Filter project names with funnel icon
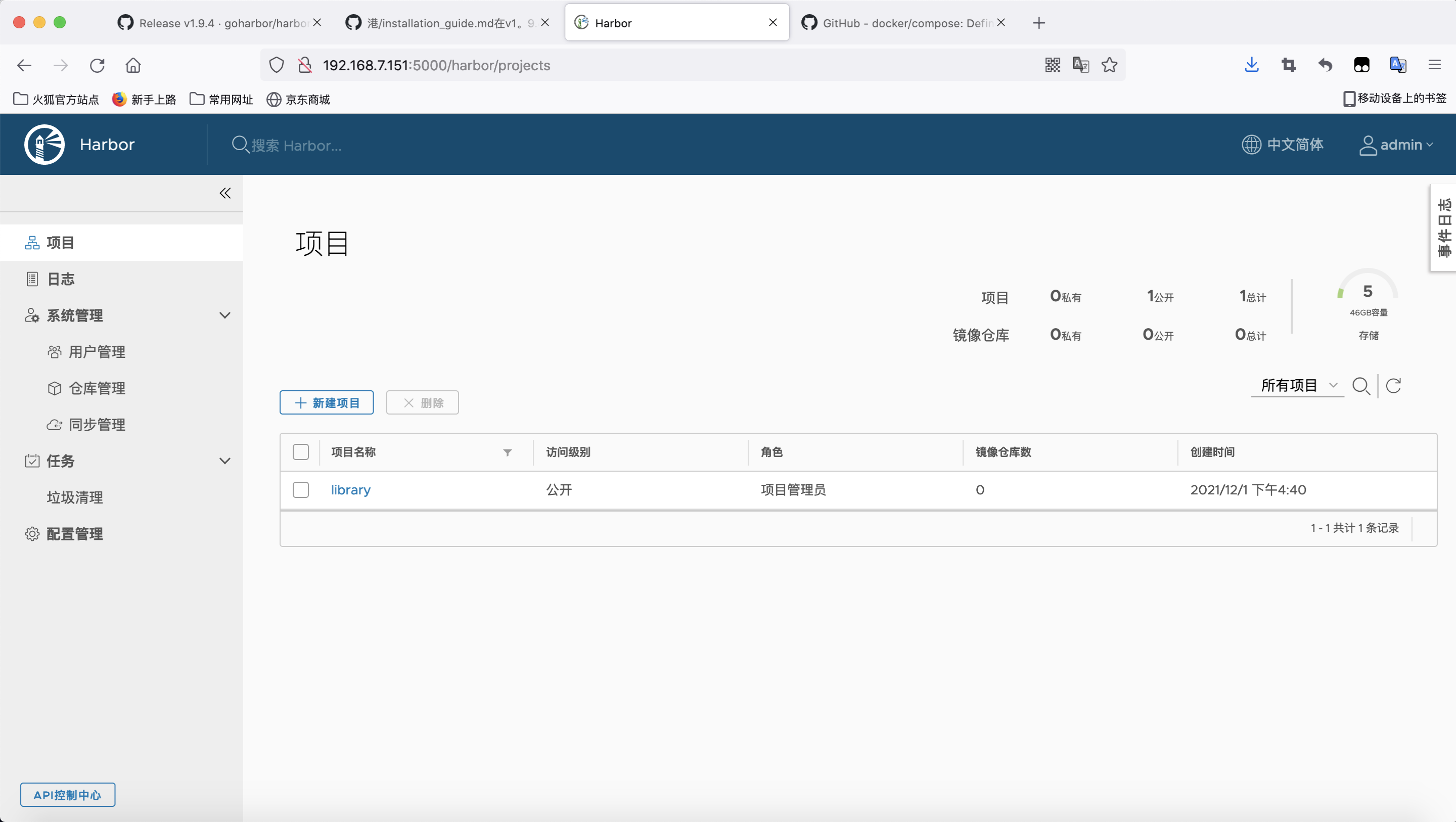The image size is (1456, 822). 507,452
